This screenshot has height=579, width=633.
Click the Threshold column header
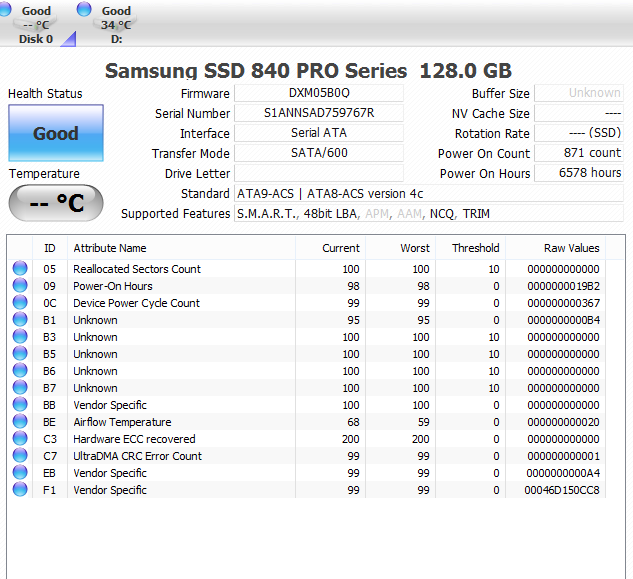pyautogui.click(x=471, y=248)
